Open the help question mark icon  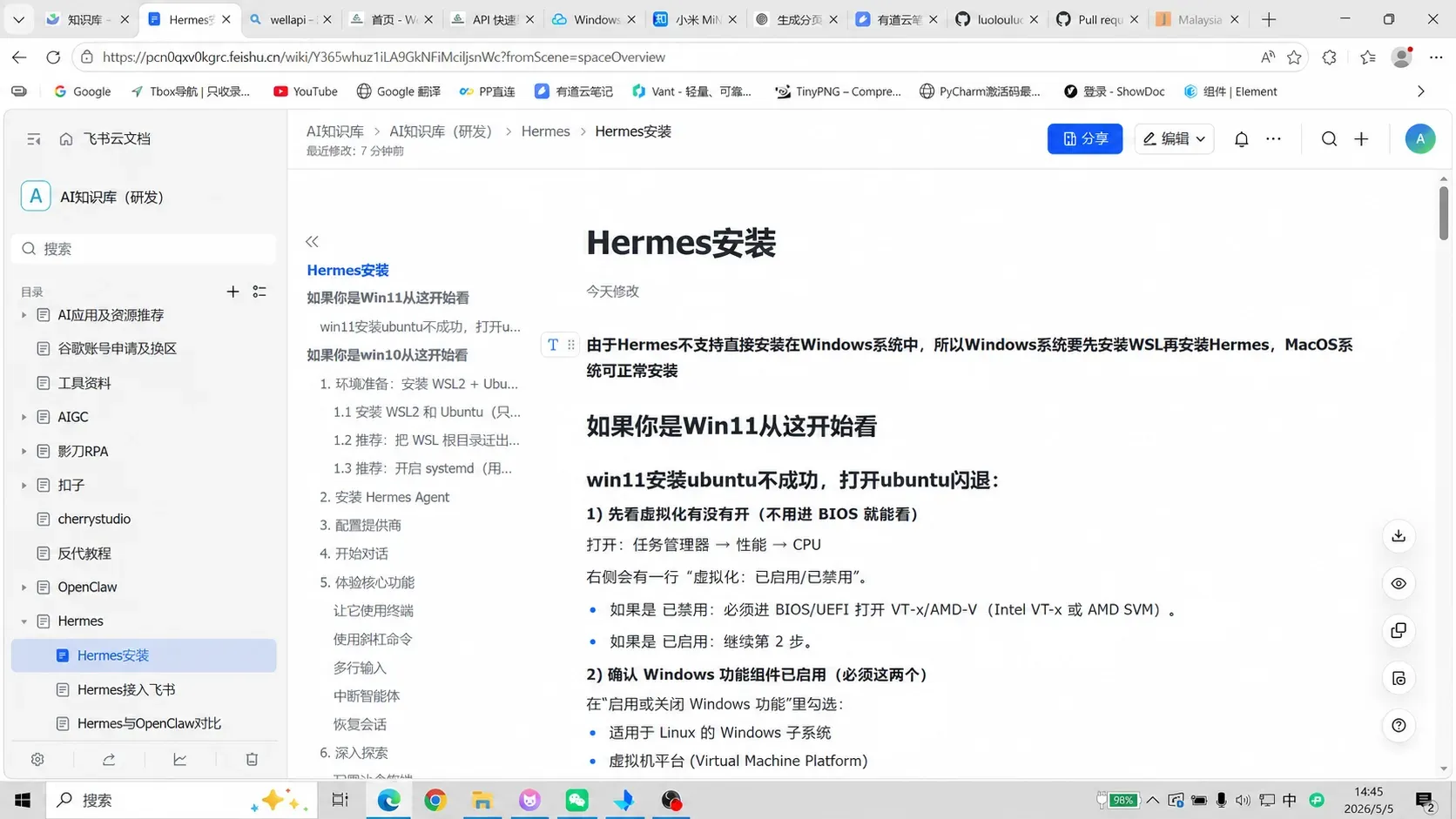[x=1399, y=726]
